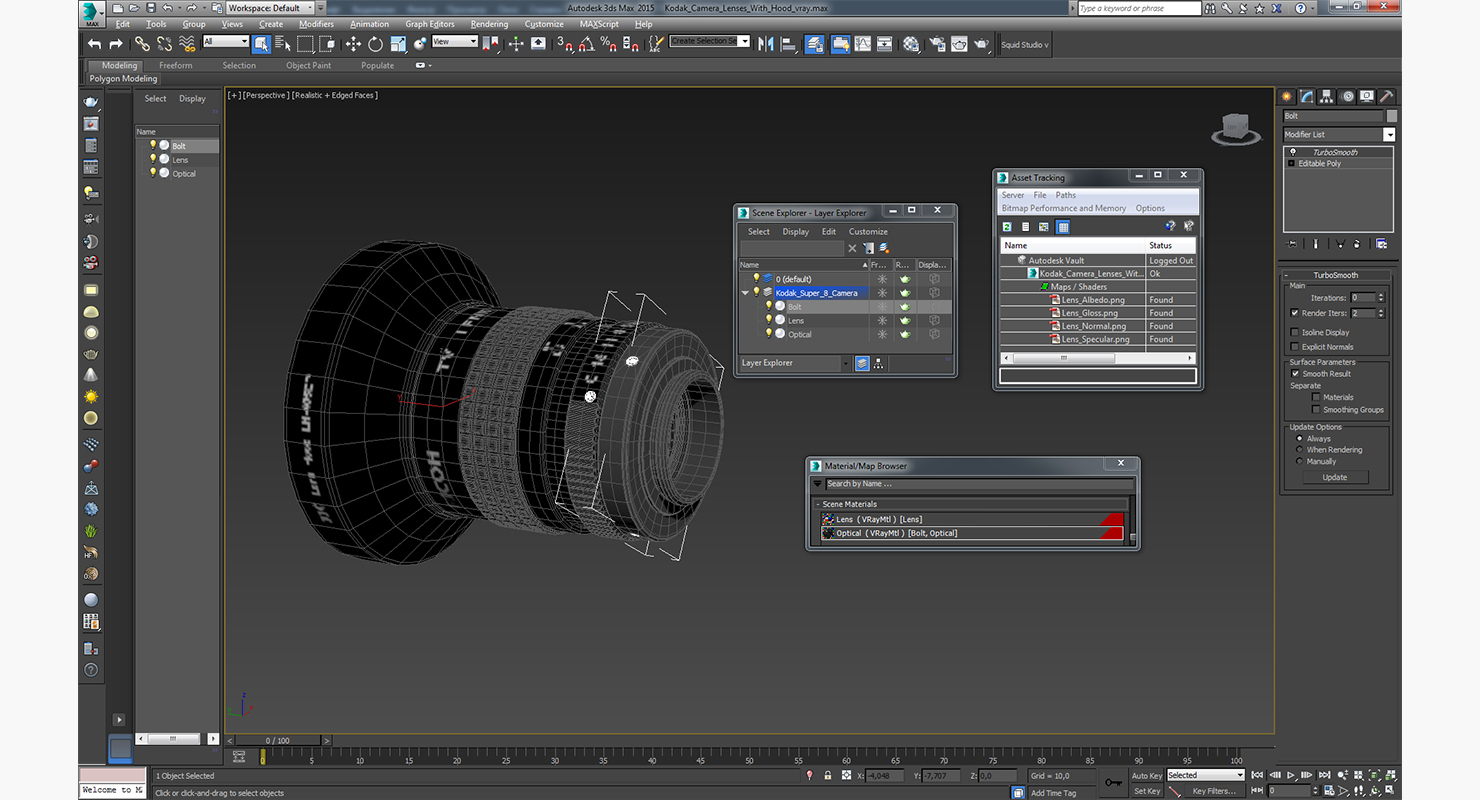1480x800 pixels.
Task: Click the Polygon Modeling panel button
Action: coord(123,78)
